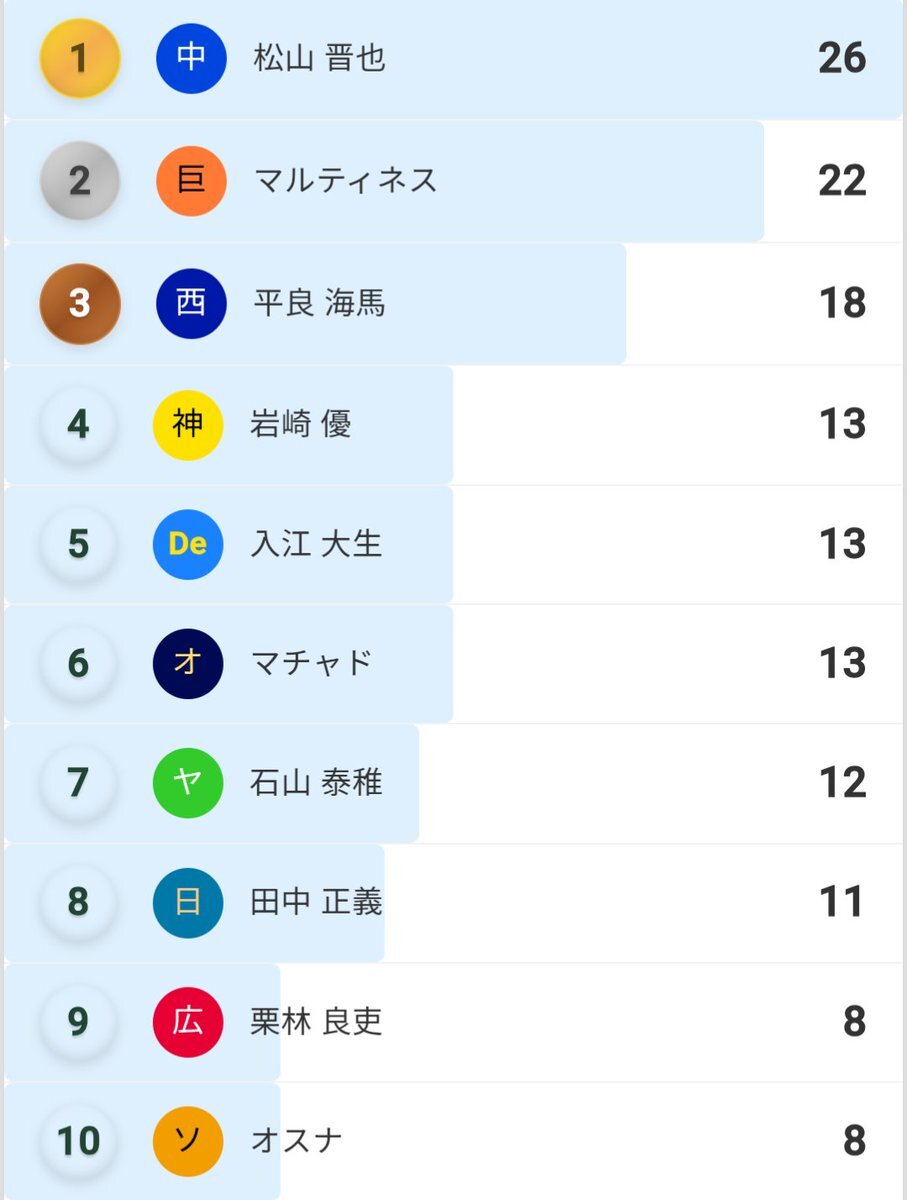907x1200 pixels.
Task: Select the bronze rank 3 medal
Action: (80, 303)
